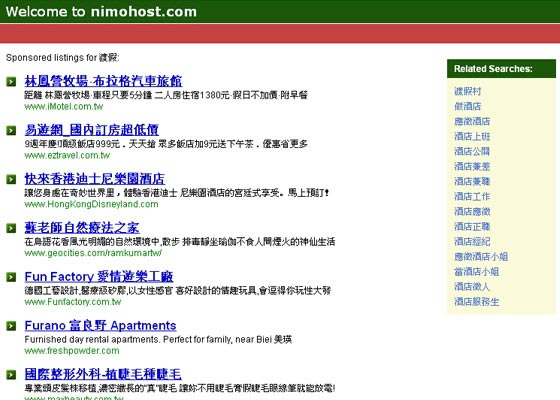The height and width of the screenshot is (400, 560).
Task: Select related search 酒店徵人
Action: [472, 286]
